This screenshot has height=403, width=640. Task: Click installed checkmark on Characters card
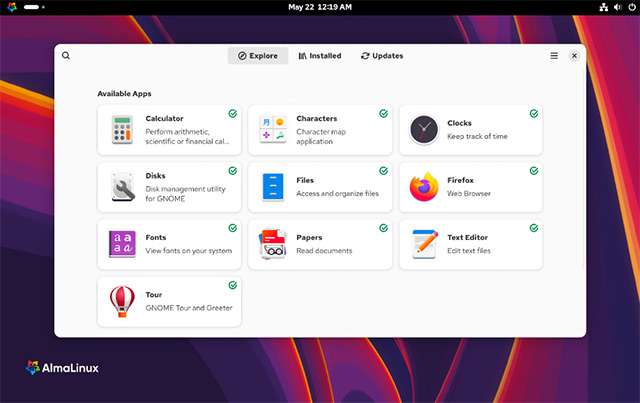[x=383, y=114]
